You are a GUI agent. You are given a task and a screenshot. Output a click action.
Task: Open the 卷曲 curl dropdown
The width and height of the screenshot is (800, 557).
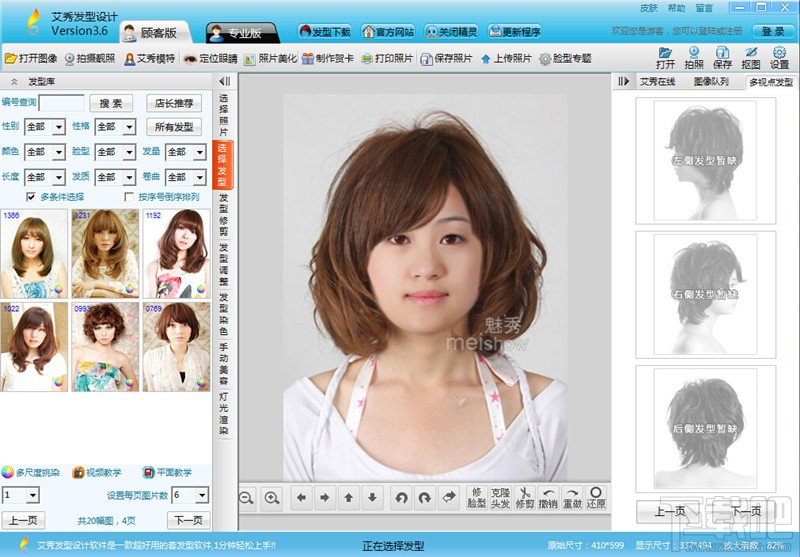[x=186, y=177]
